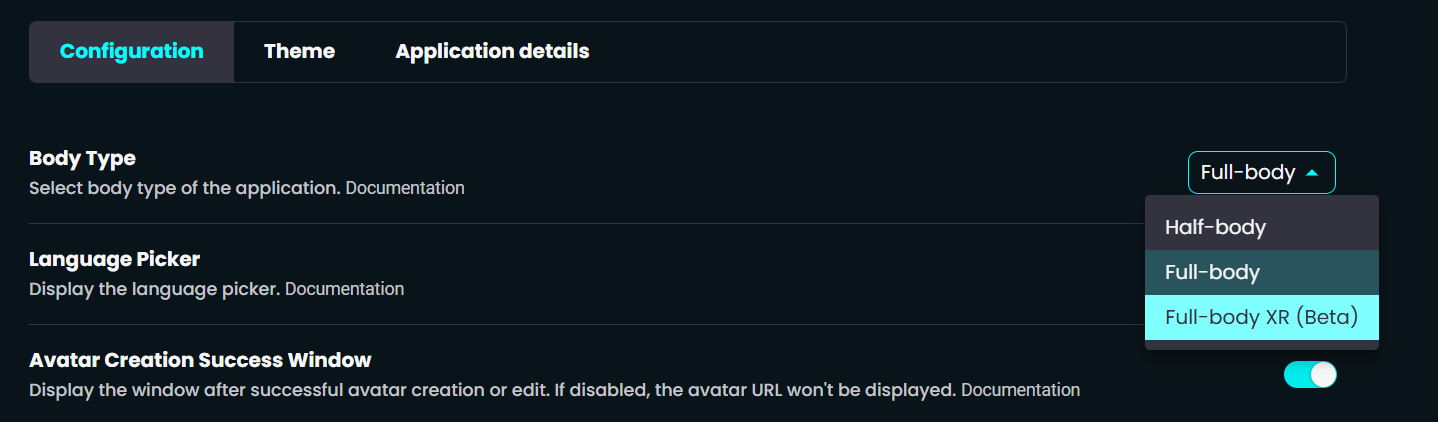Choose the Full-body option in the list
Screen dimensions: 1438x422
tap(1212, 272)
